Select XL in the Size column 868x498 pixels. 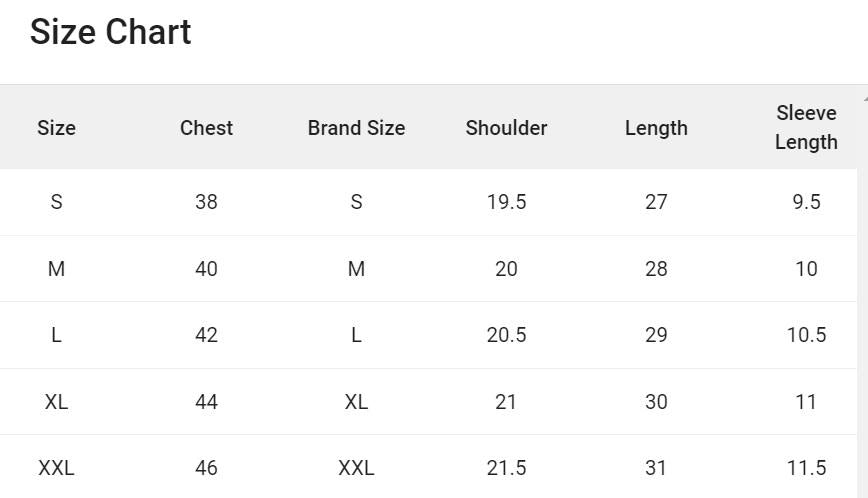56,402
